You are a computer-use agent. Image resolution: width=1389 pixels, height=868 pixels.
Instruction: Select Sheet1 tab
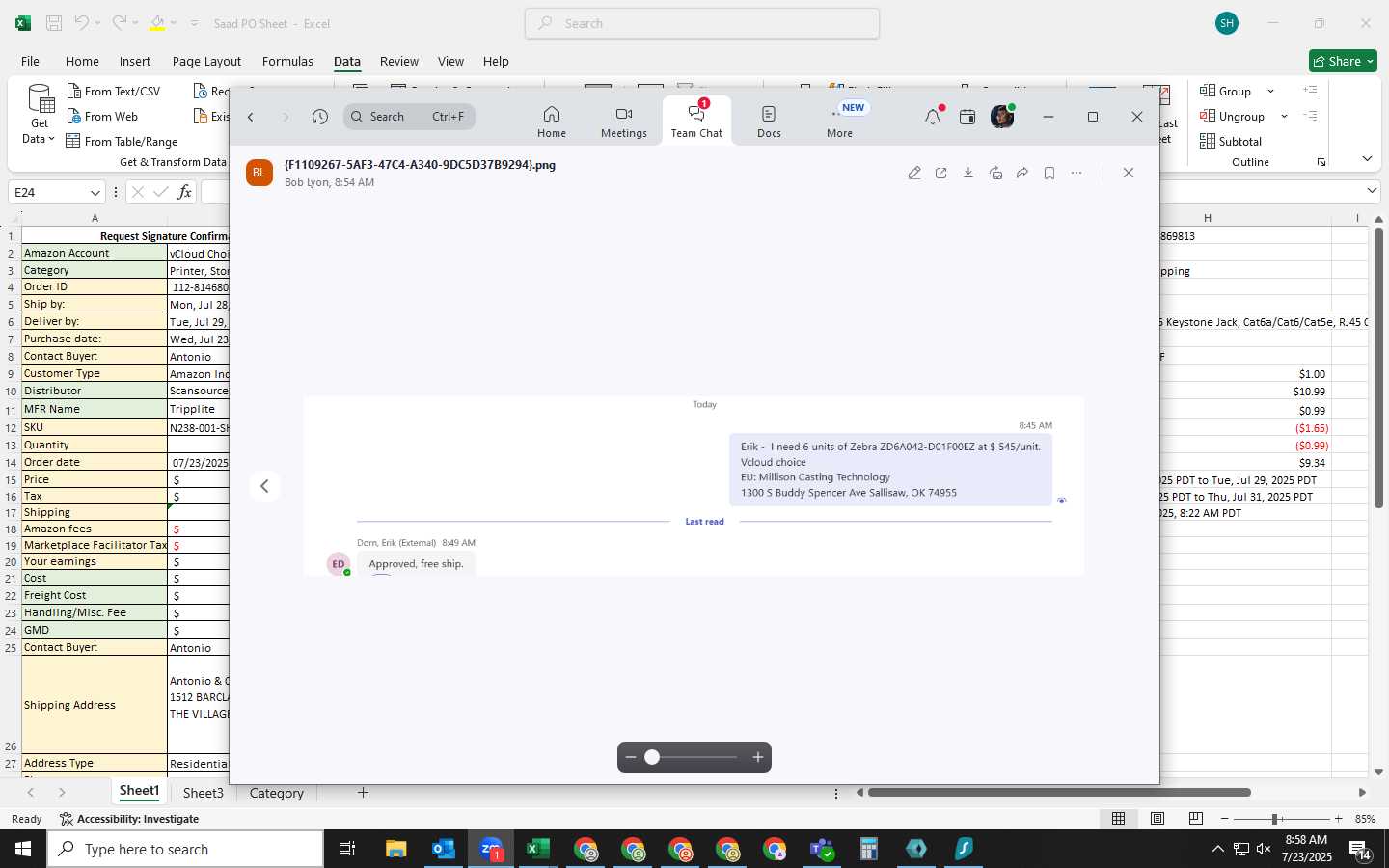139,791
